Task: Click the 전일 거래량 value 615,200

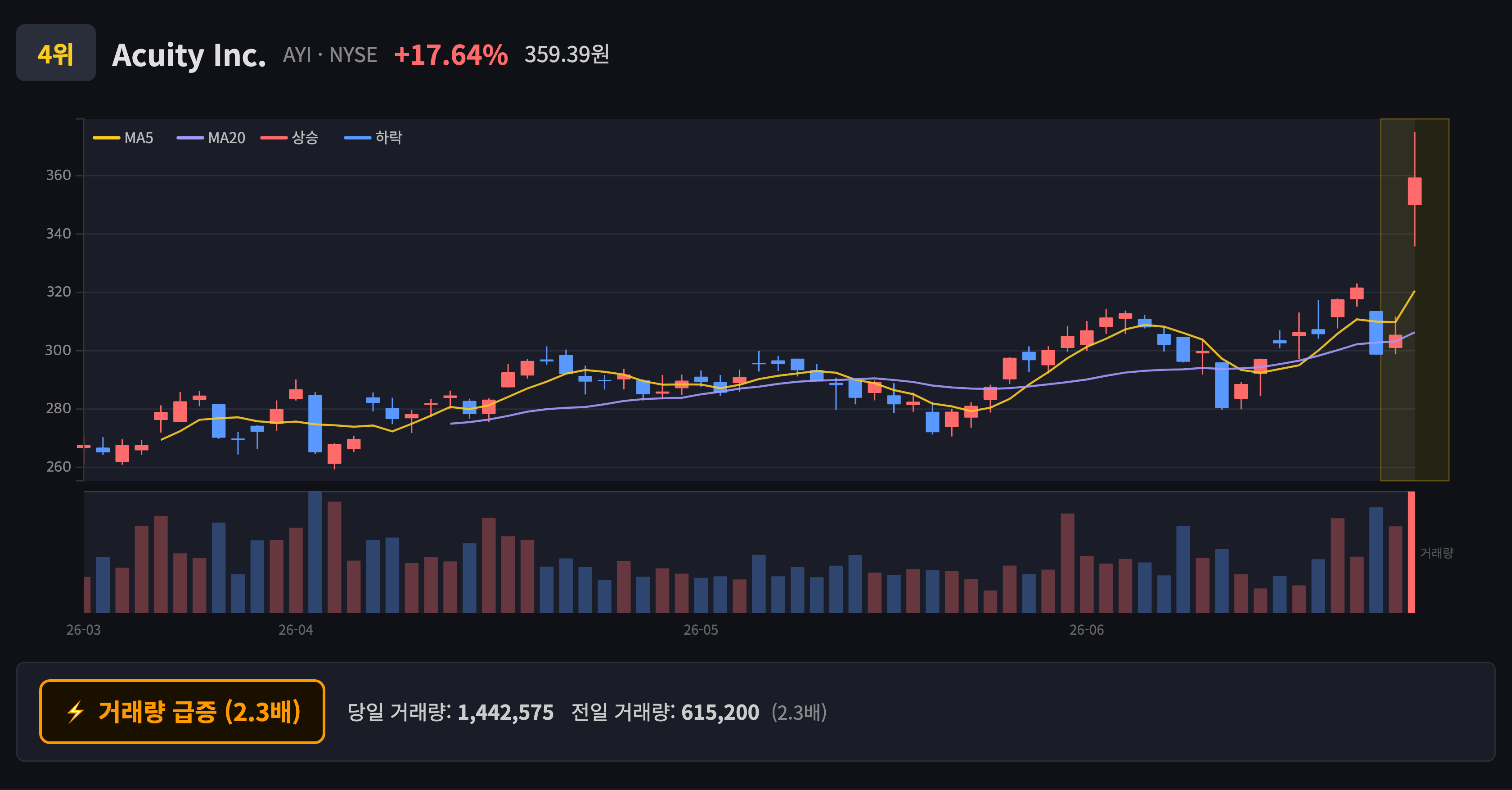Action: coord(720,713)
